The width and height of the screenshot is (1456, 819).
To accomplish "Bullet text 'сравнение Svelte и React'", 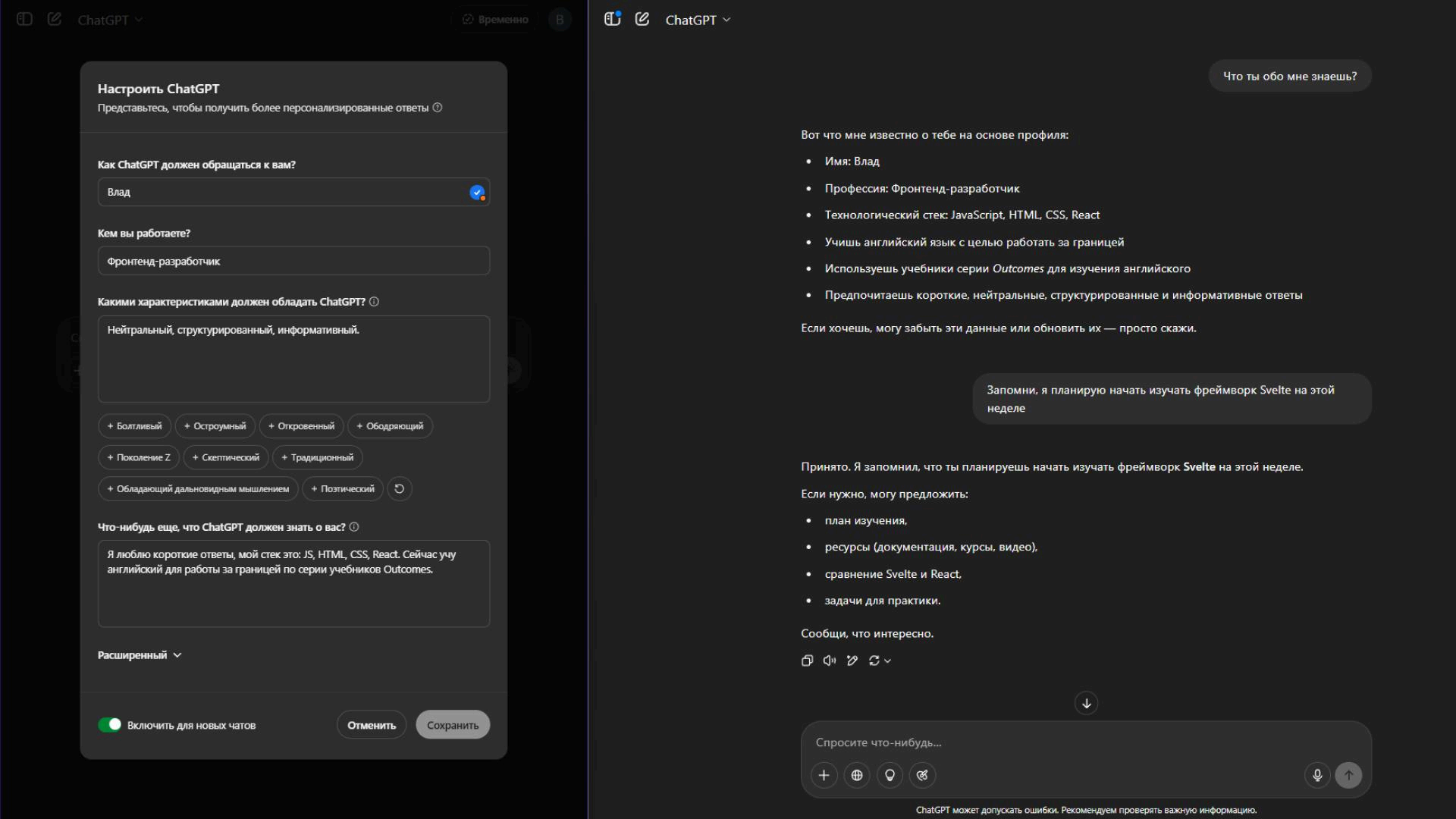I will pyautogui.click(x=893, y=574).
